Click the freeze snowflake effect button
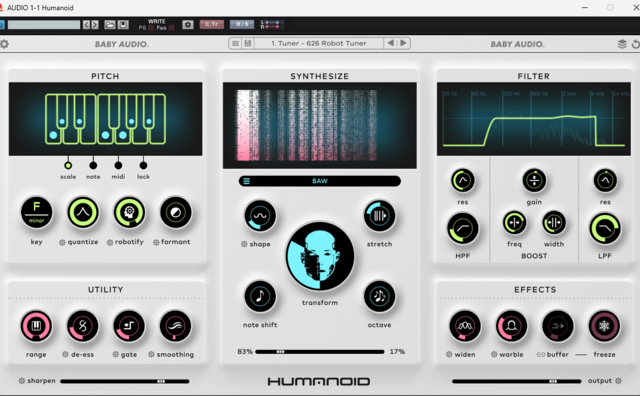Viewport: 640px width, 396px height. [x=604, y=326]
